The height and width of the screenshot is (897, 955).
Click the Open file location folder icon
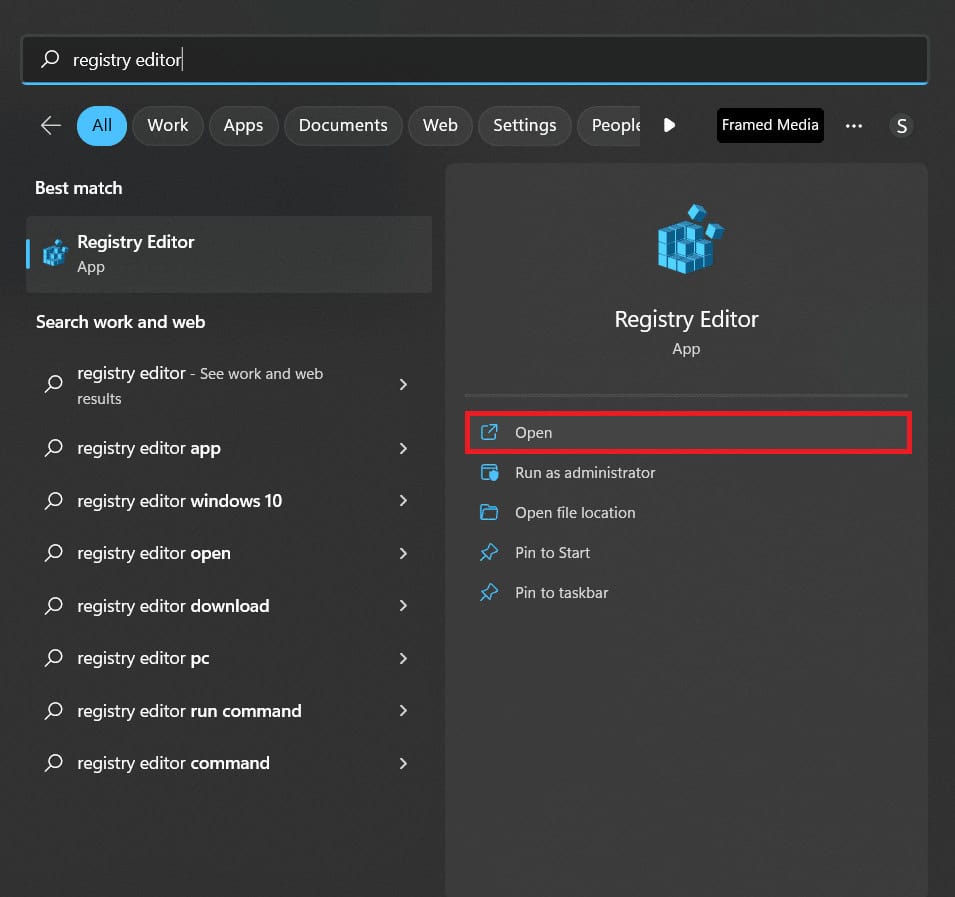489,513
